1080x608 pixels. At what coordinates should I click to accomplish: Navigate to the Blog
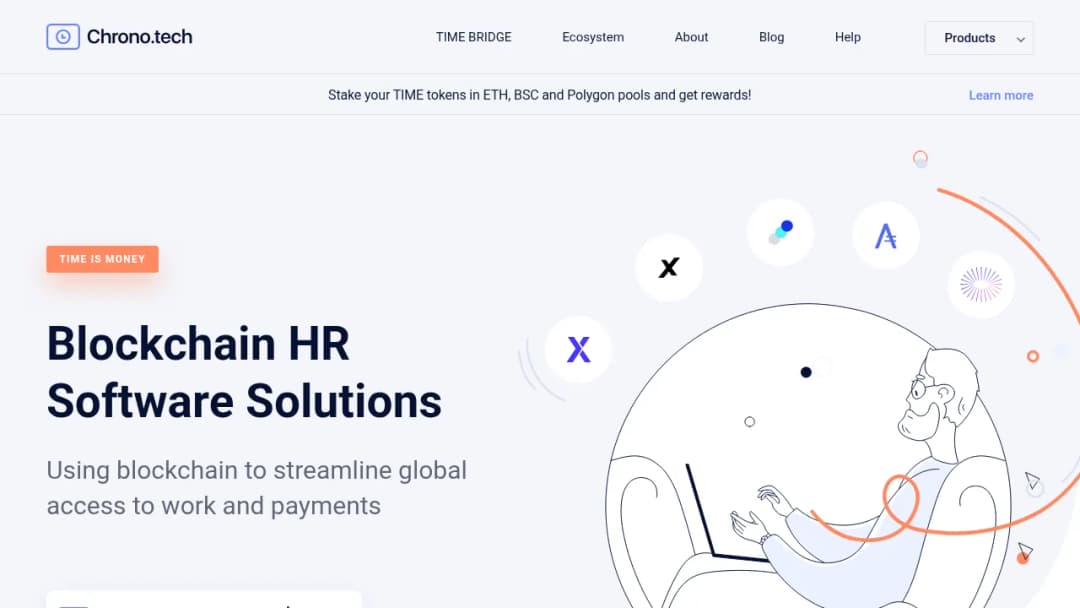[x=771, y=37]
